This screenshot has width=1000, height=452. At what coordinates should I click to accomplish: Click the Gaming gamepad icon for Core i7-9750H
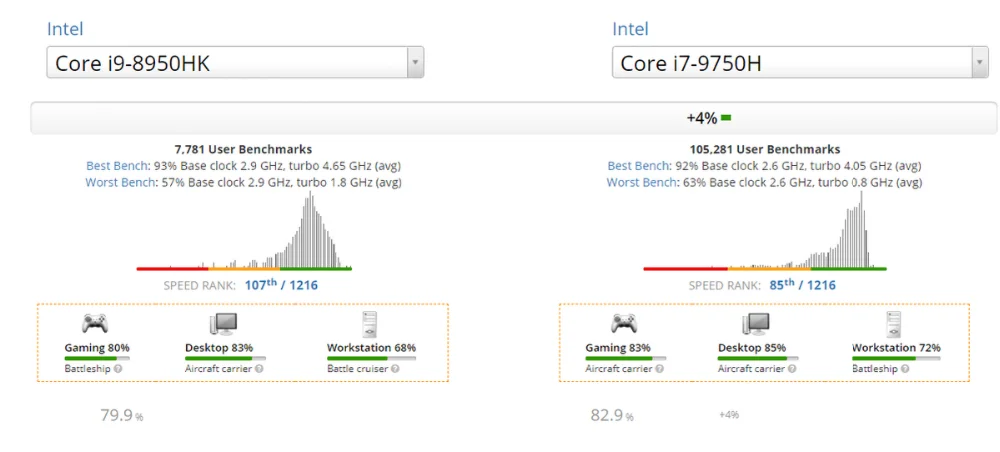(x=626, y=323)
